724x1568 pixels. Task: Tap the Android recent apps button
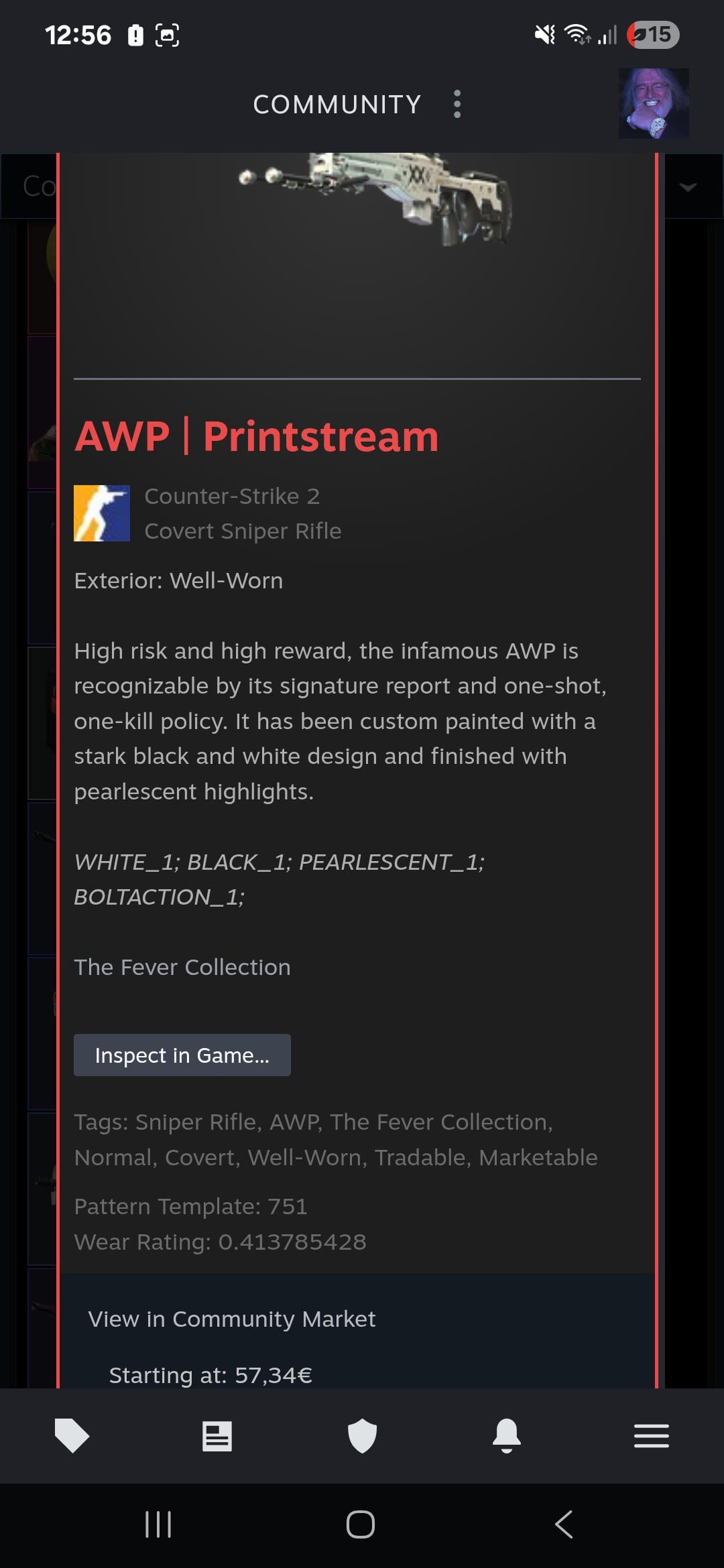coord(158,1524)
